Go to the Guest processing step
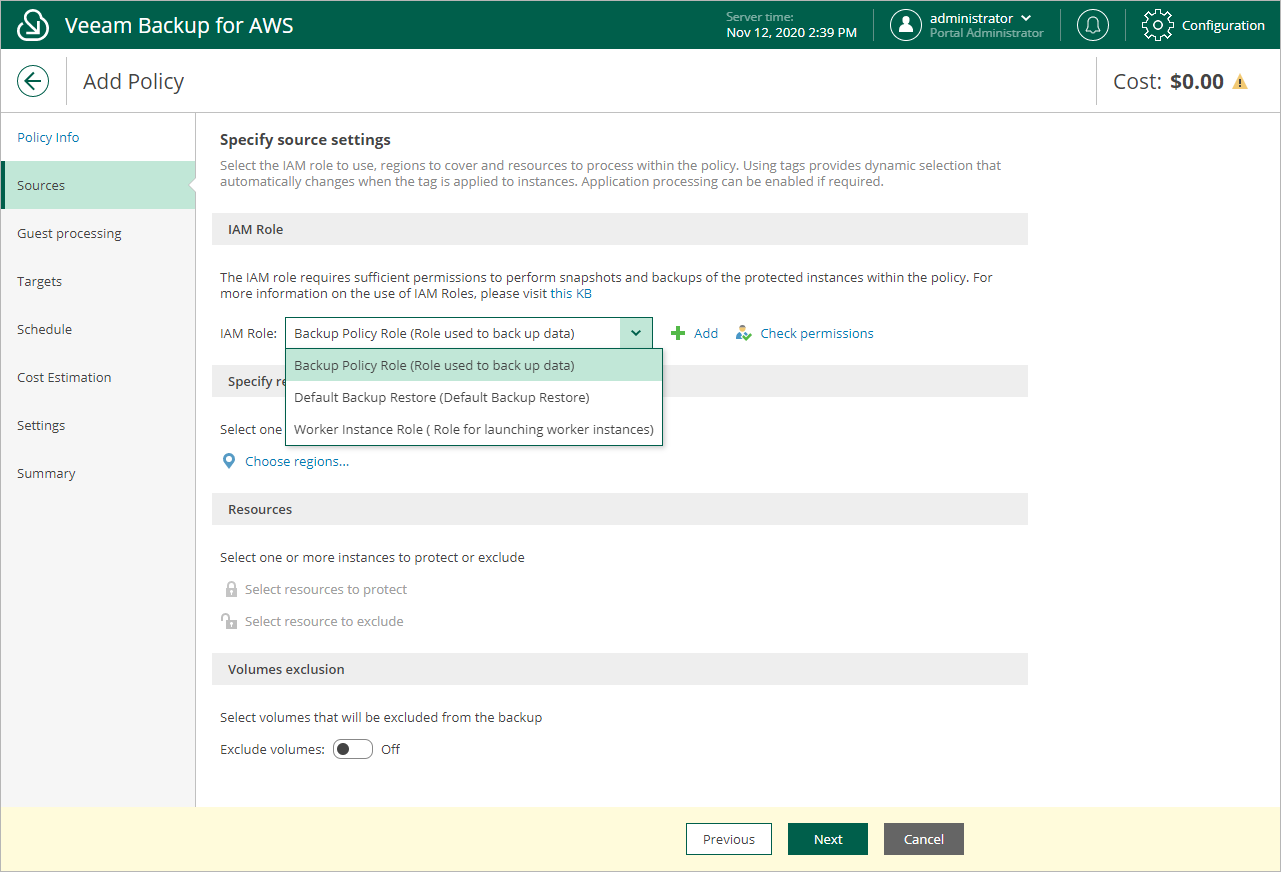The width and height of the screenshot is (1281, 872). click(x=98, y=233)
